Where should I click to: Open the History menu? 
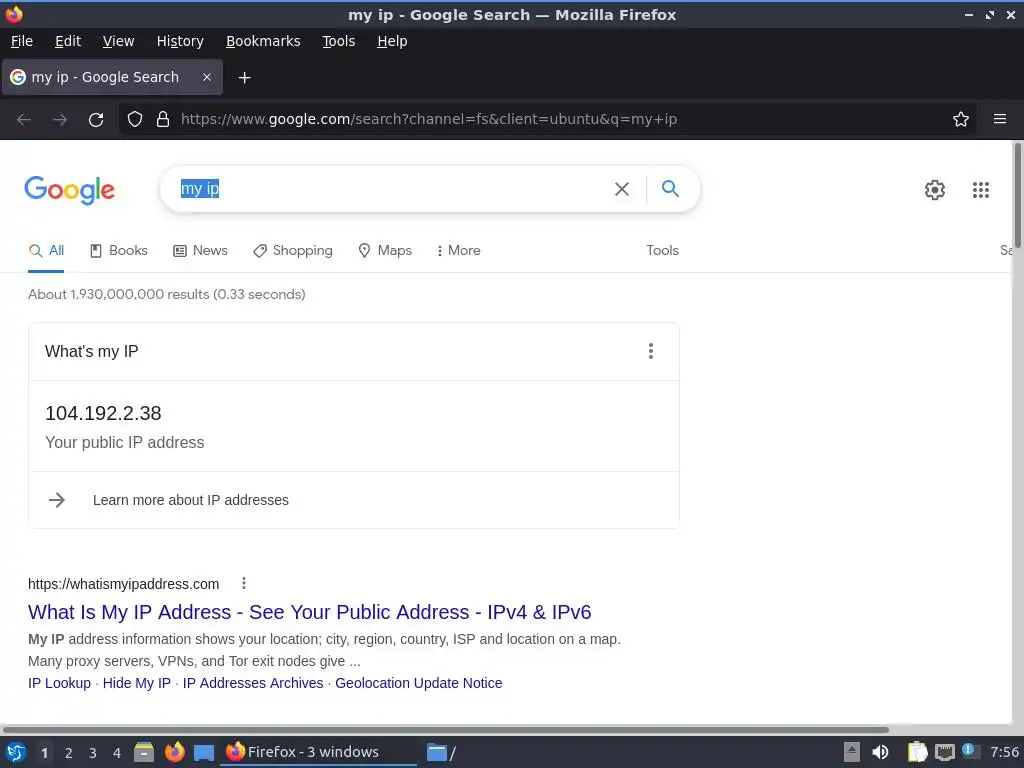pyautogui.click(x=180, y=41)
